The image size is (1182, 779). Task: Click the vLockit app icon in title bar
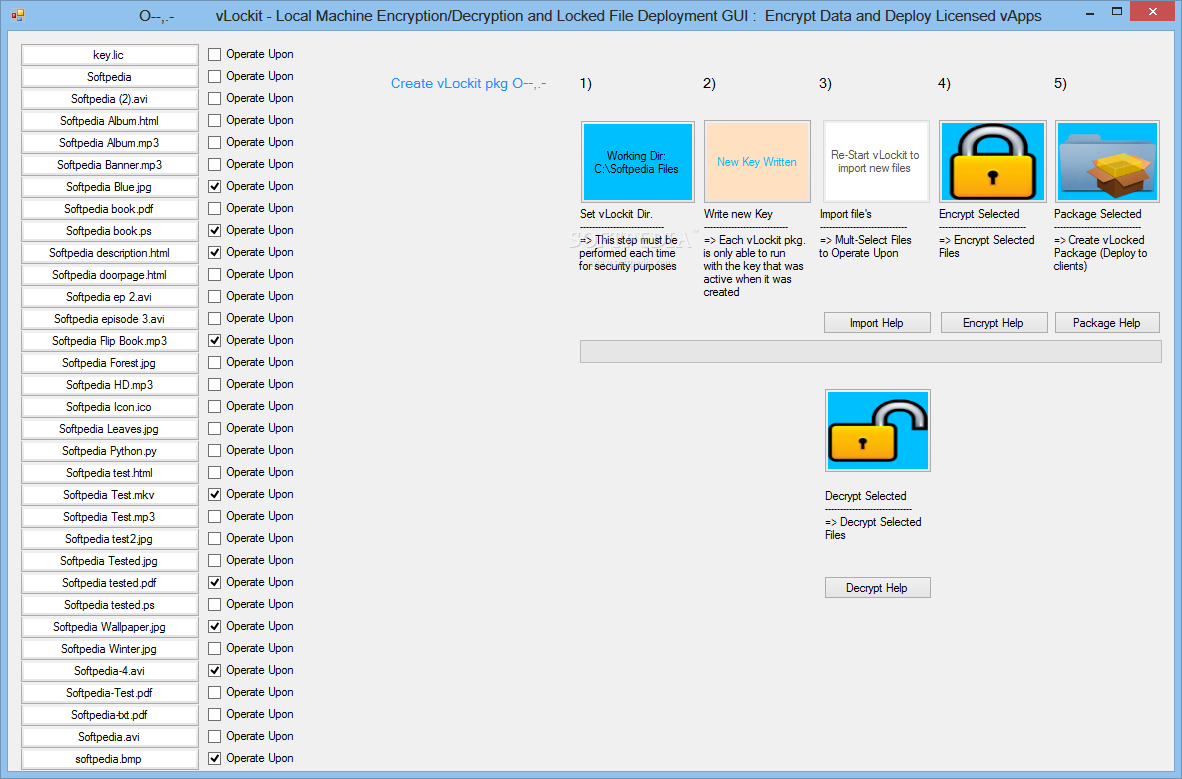click(18, 14)
